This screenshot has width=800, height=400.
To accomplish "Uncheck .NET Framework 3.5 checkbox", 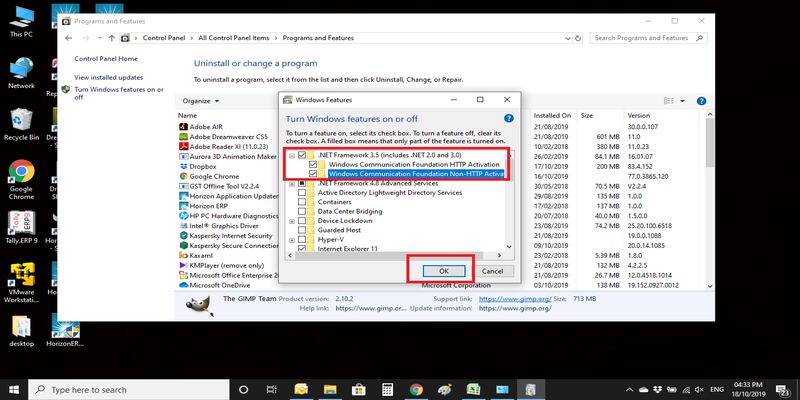I will pos(302,155).
